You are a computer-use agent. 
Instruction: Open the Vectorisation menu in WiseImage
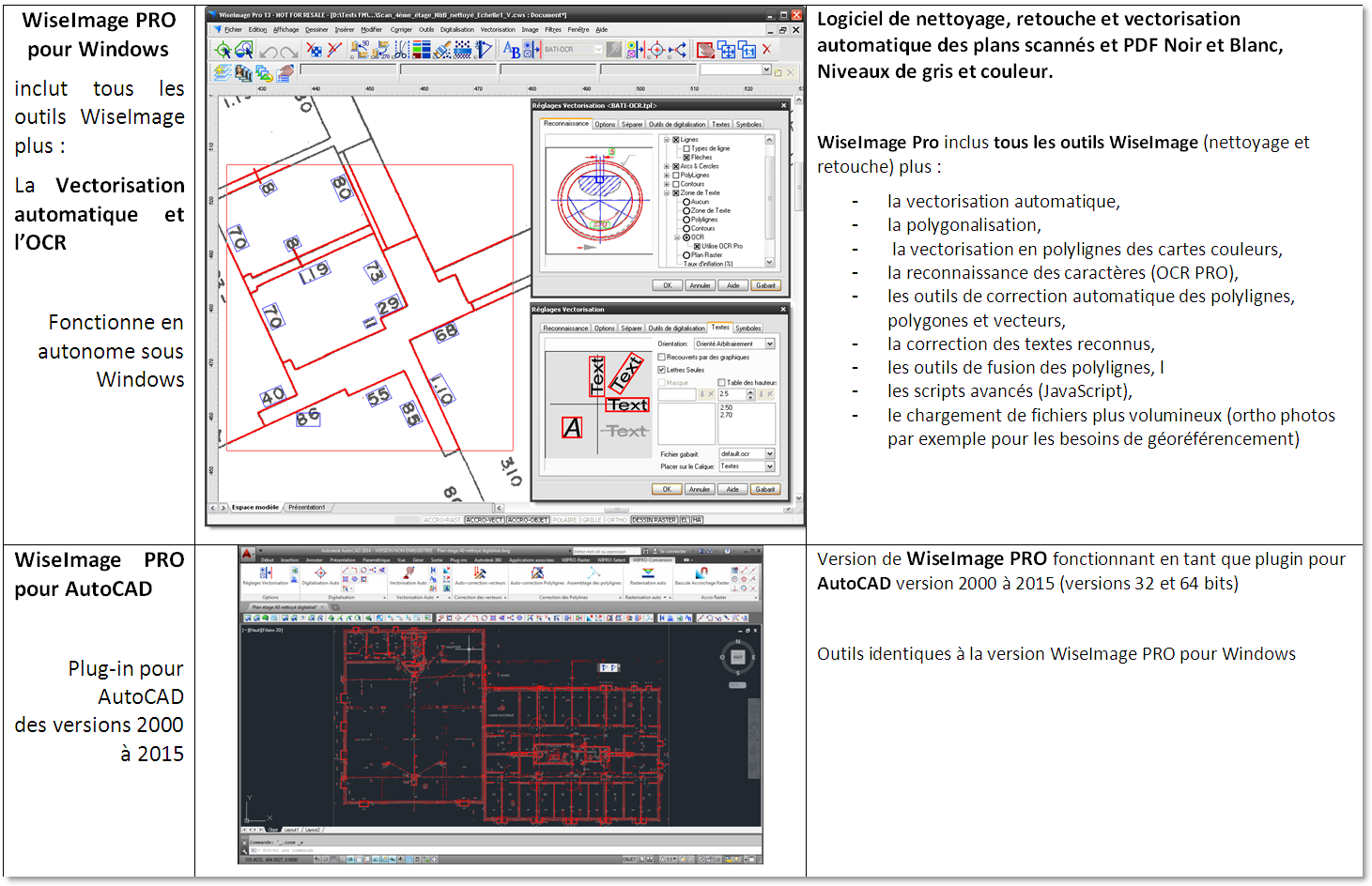click(498, 29)
